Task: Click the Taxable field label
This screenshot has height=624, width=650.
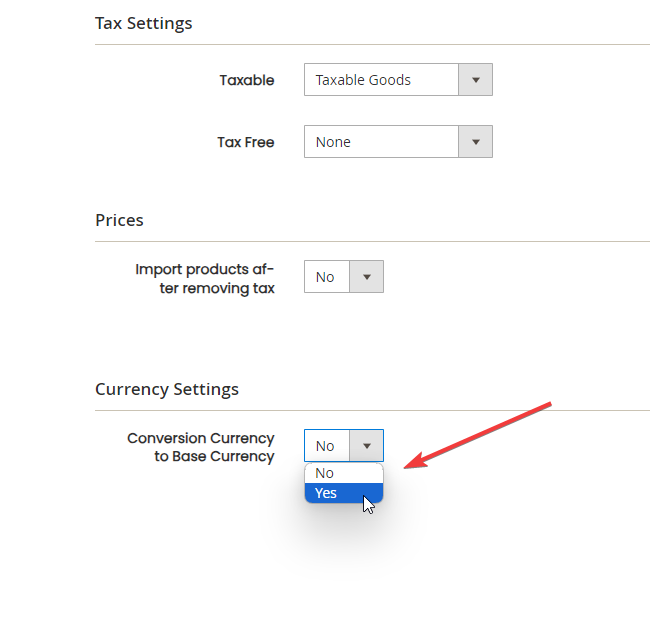Action: point(247,80)
